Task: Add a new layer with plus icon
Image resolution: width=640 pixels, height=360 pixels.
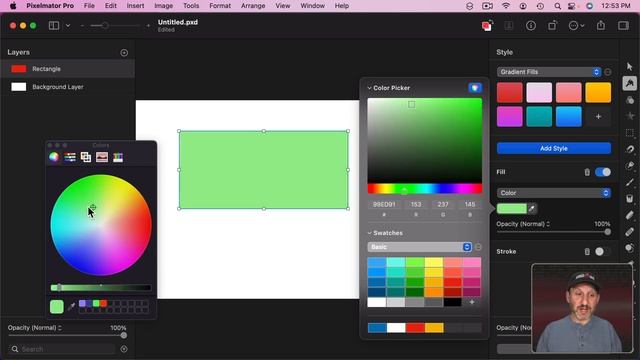Action: click(x=124, y=53)
